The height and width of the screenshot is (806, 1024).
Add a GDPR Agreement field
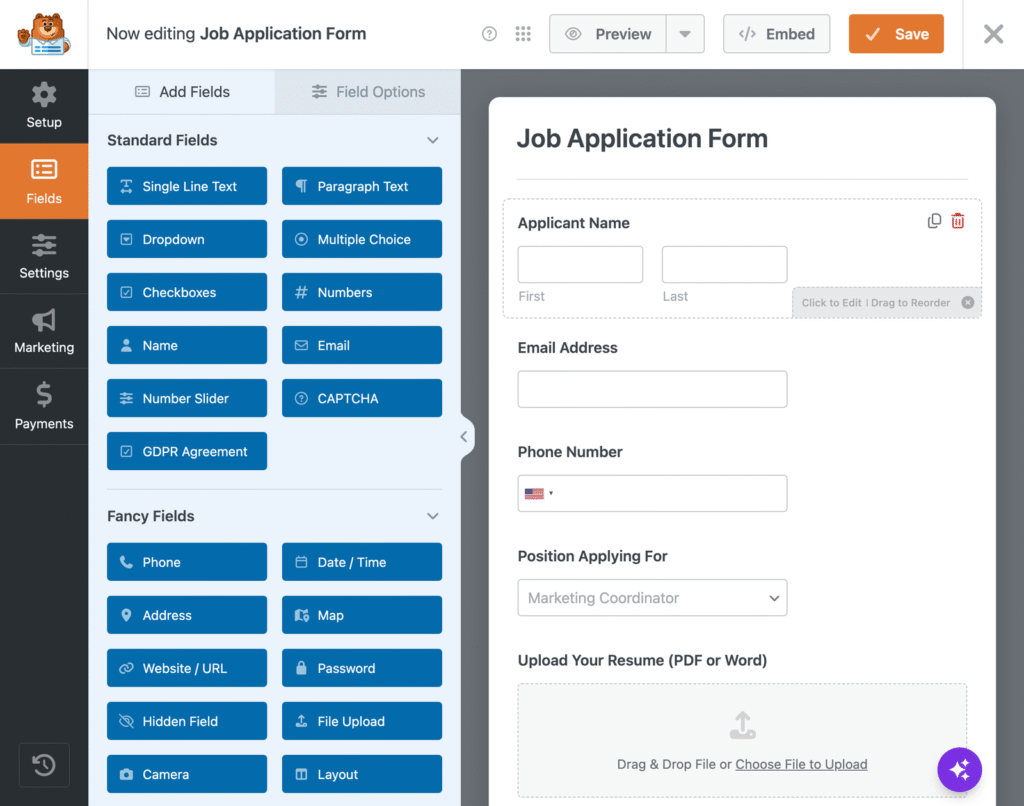pos(187,451)
